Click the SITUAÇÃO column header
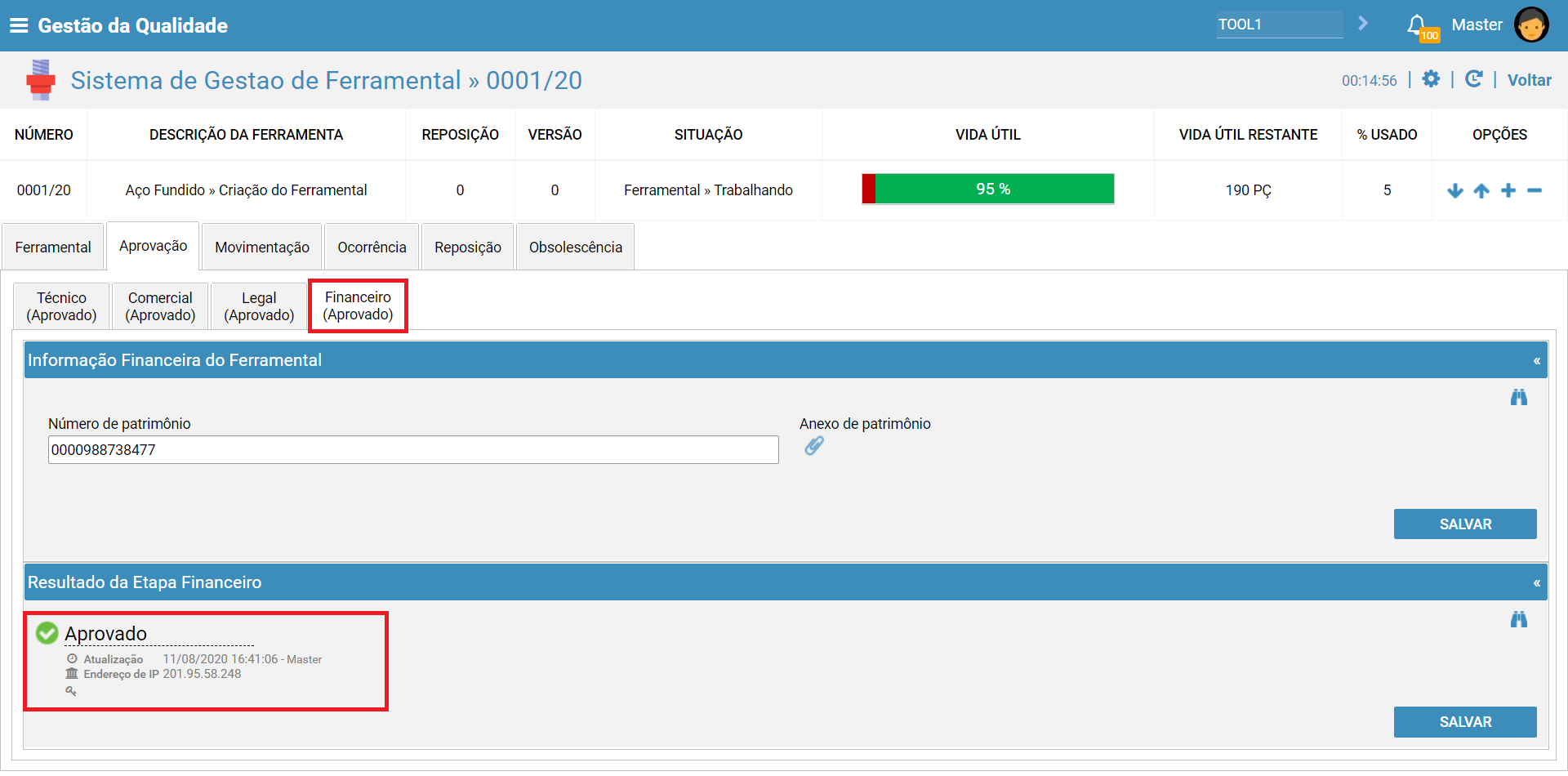Image resolution: width=1568 pixels, height=776 pixels. (708, 135)
